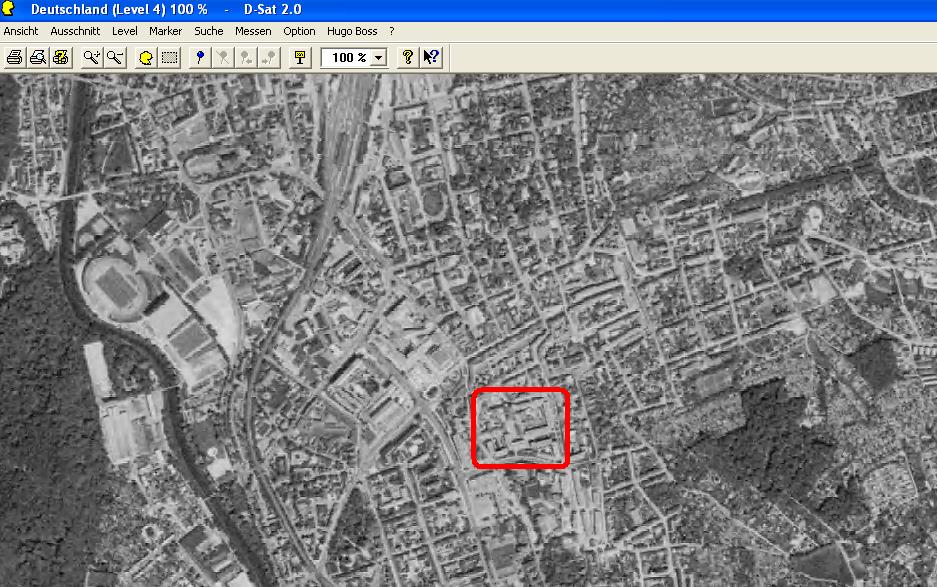This screenshot has width=937, height=587.
Task: Click the blue Set Marker pin icon
Action: click(x=201, y=57)
